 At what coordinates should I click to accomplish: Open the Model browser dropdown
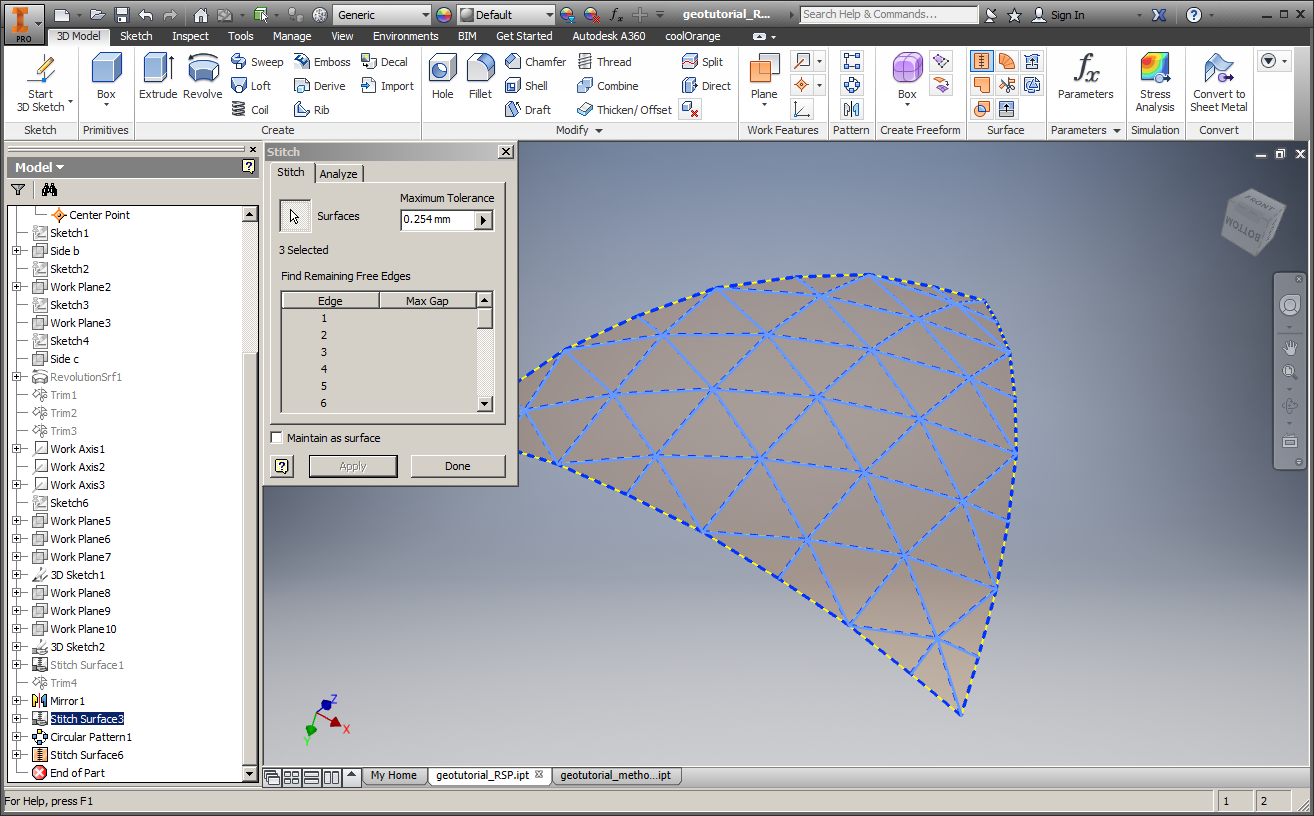[40, 167]
